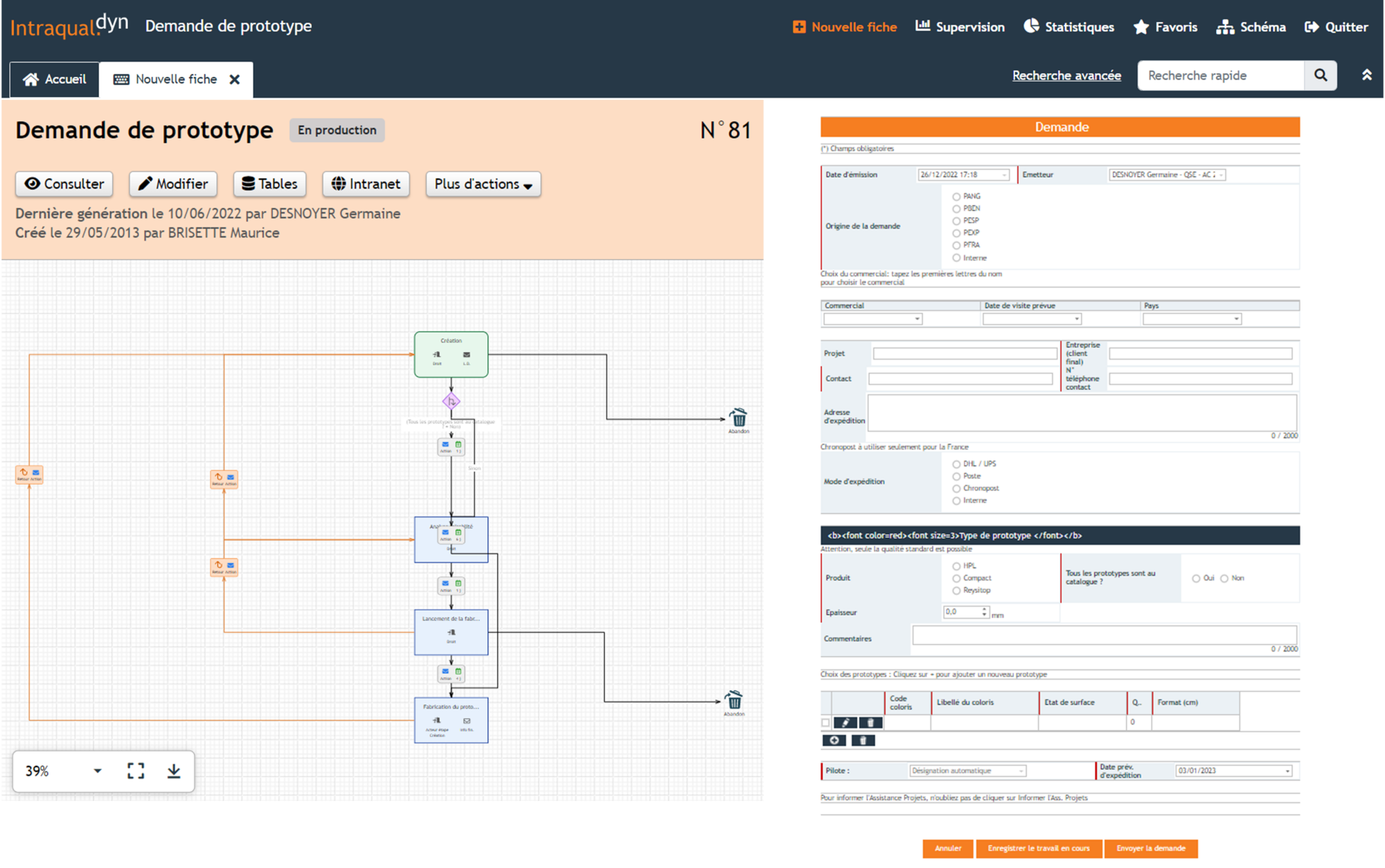The height and width of the screenshot is (868, 1385).
Task: Select the Création workflow node
Action: coord(451,354)
